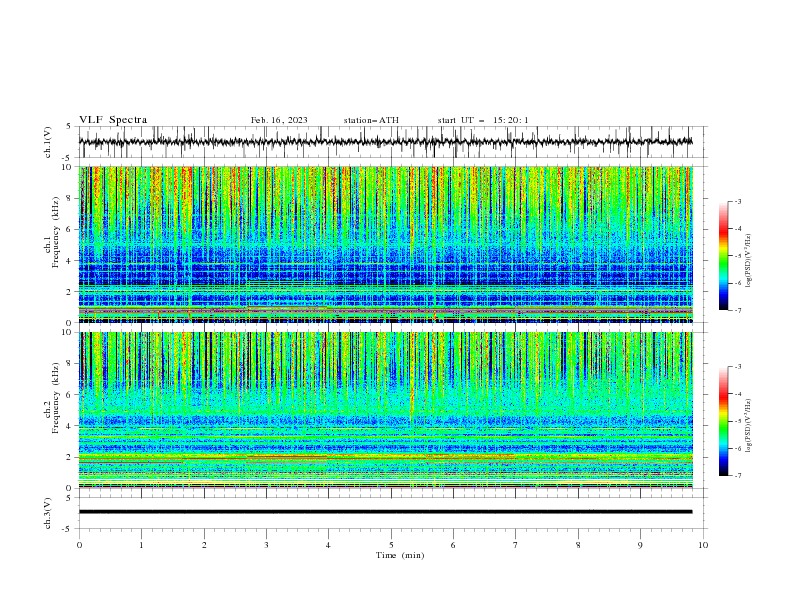The width and height of the screenshot is (792, 612).
Task: Click the 'Time (min)' axis label
Action: [400, 555]
